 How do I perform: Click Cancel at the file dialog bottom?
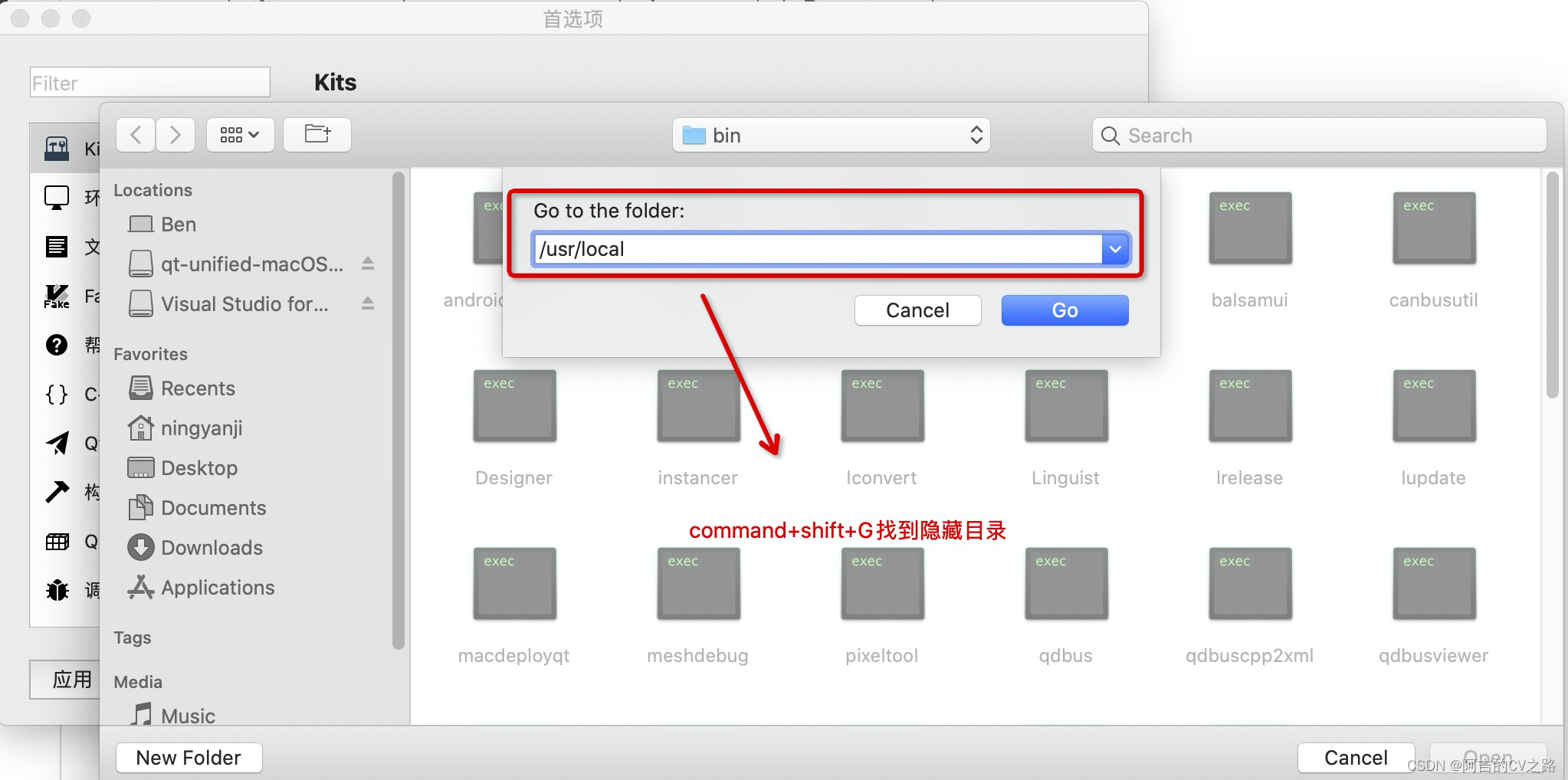(x=1356, y=758)
